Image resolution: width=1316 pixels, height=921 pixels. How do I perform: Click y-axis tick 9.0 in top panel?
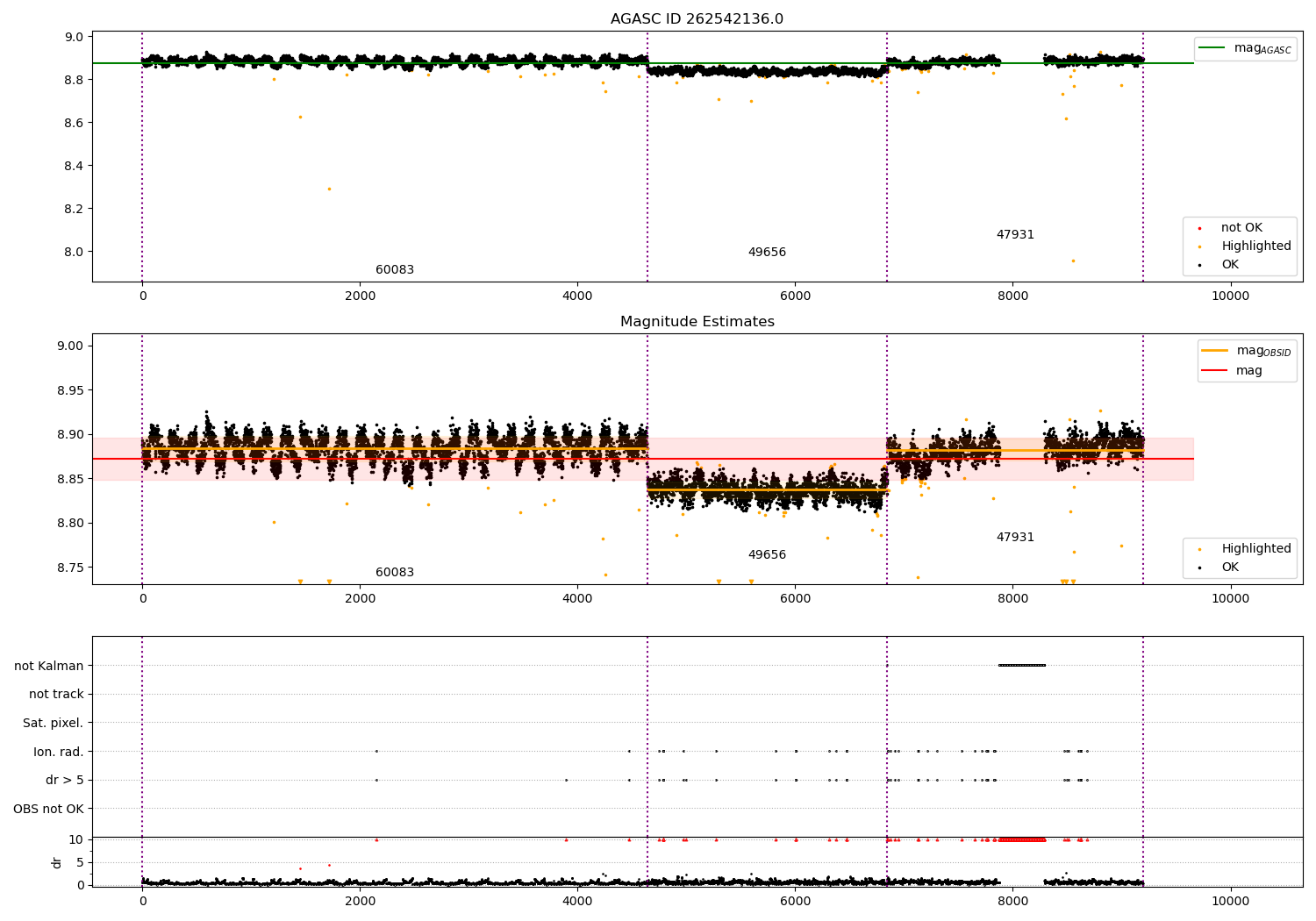click(x=74, y=38)
